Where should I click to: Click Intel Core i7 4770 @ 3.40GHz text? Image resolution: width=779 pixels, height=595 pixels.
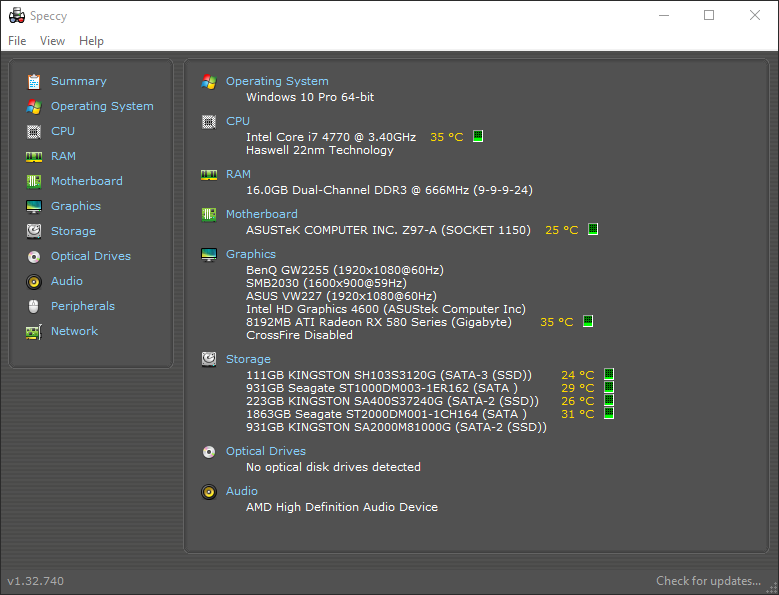click(x=331, y=137)
